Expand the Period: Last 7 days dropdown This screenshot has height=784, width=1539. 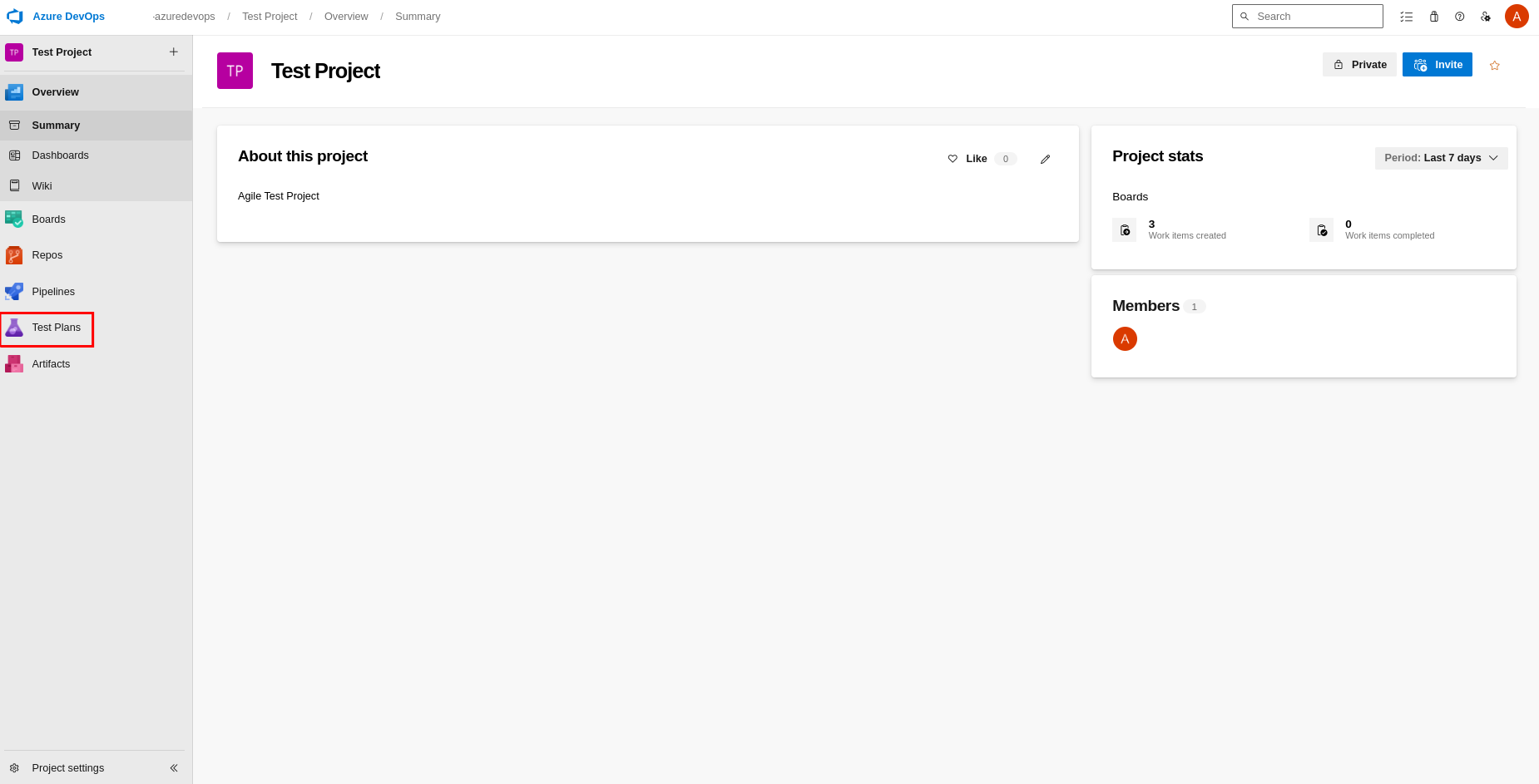coord(1441,158)
